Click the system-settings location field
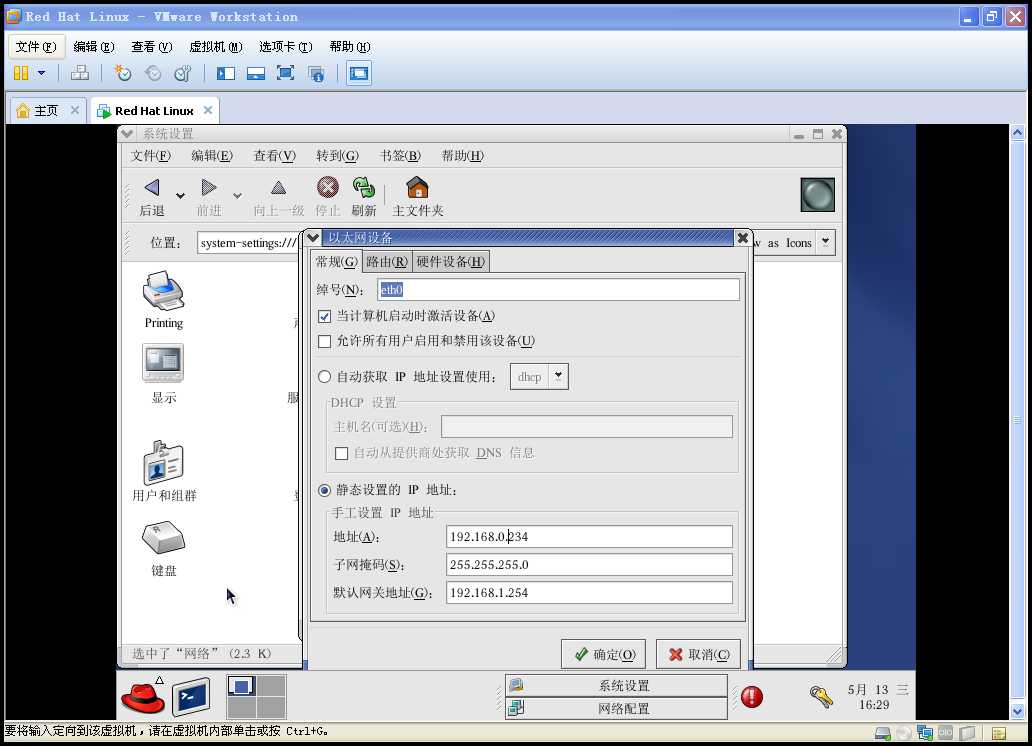1032x746 pixels. pyautogui.click(x=249, y=243)
